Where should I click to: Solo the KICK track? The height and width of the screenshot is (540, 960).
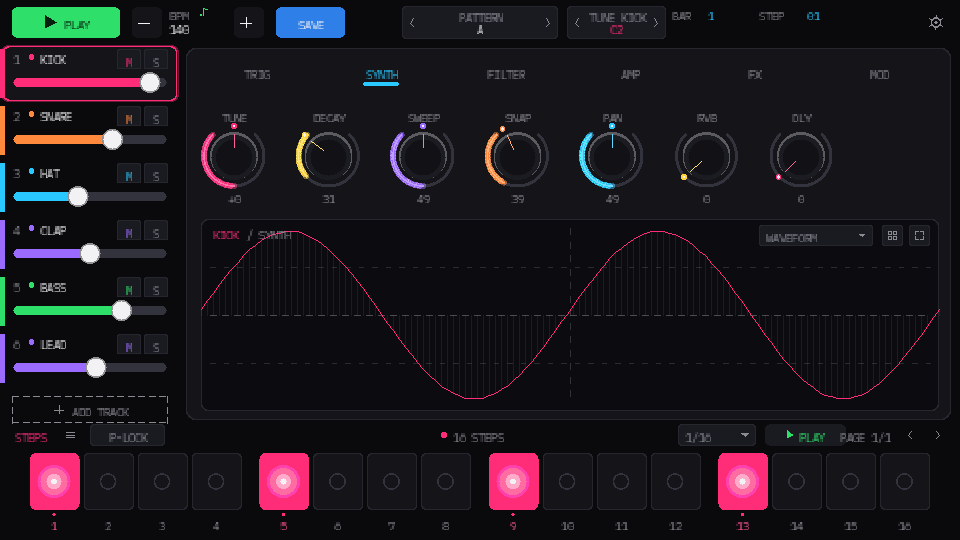(156, 61)
